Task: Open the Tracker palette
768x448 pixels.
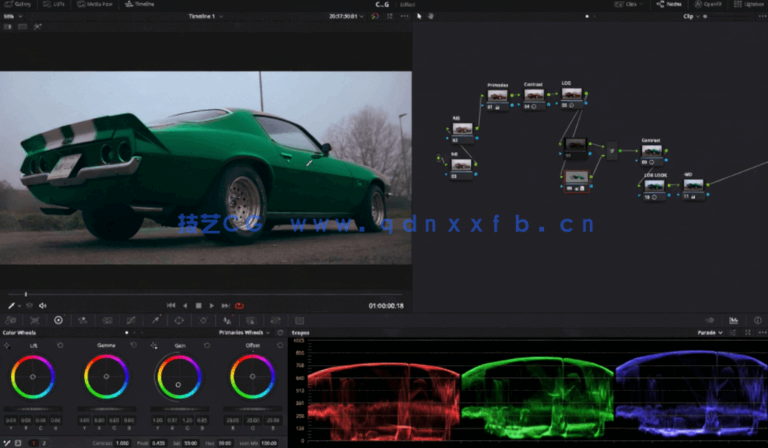Action: [x=203, y=321]
